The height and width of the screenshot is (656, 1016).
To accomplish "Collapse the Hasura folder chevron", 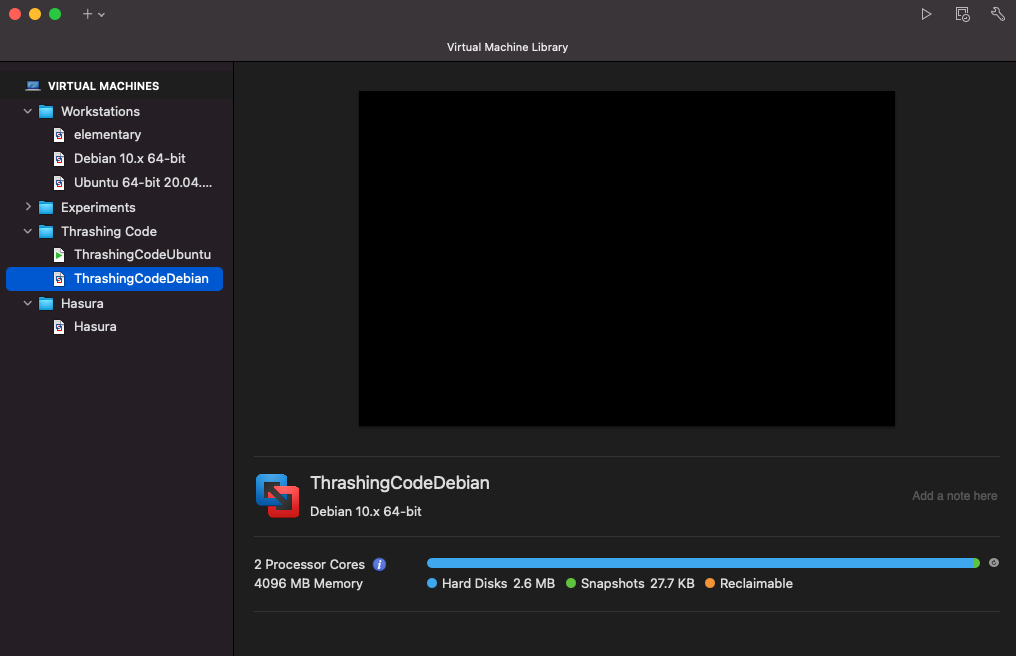I will coord(27,303).
